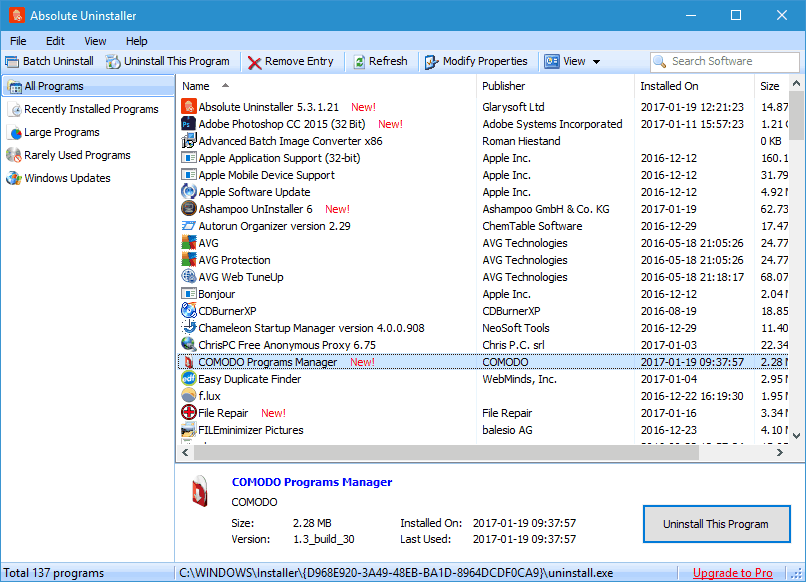Show Recently Installed Programs in the sidebar
The height and width of the screenshot is (582, 806).
pyautogui.click(x=91, y=109)
